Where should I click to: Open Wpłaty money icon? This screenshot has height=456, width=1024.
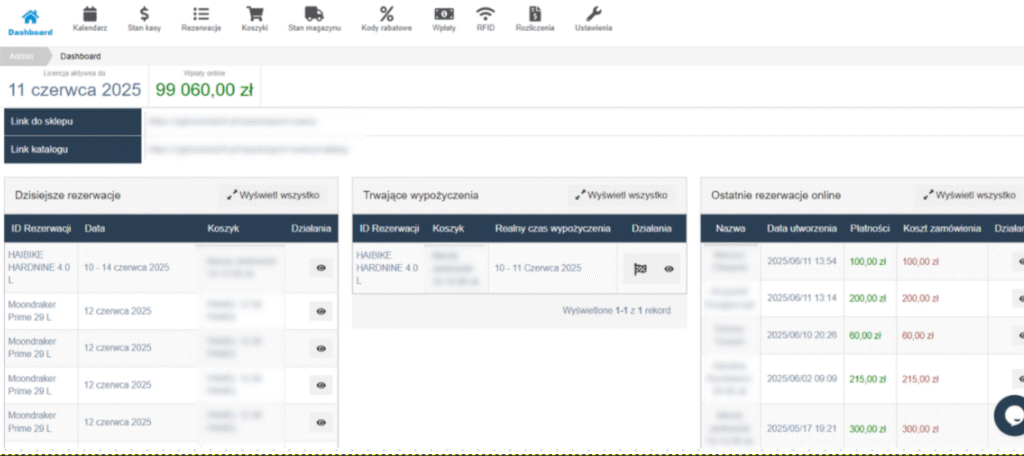[x=444, y=15]
